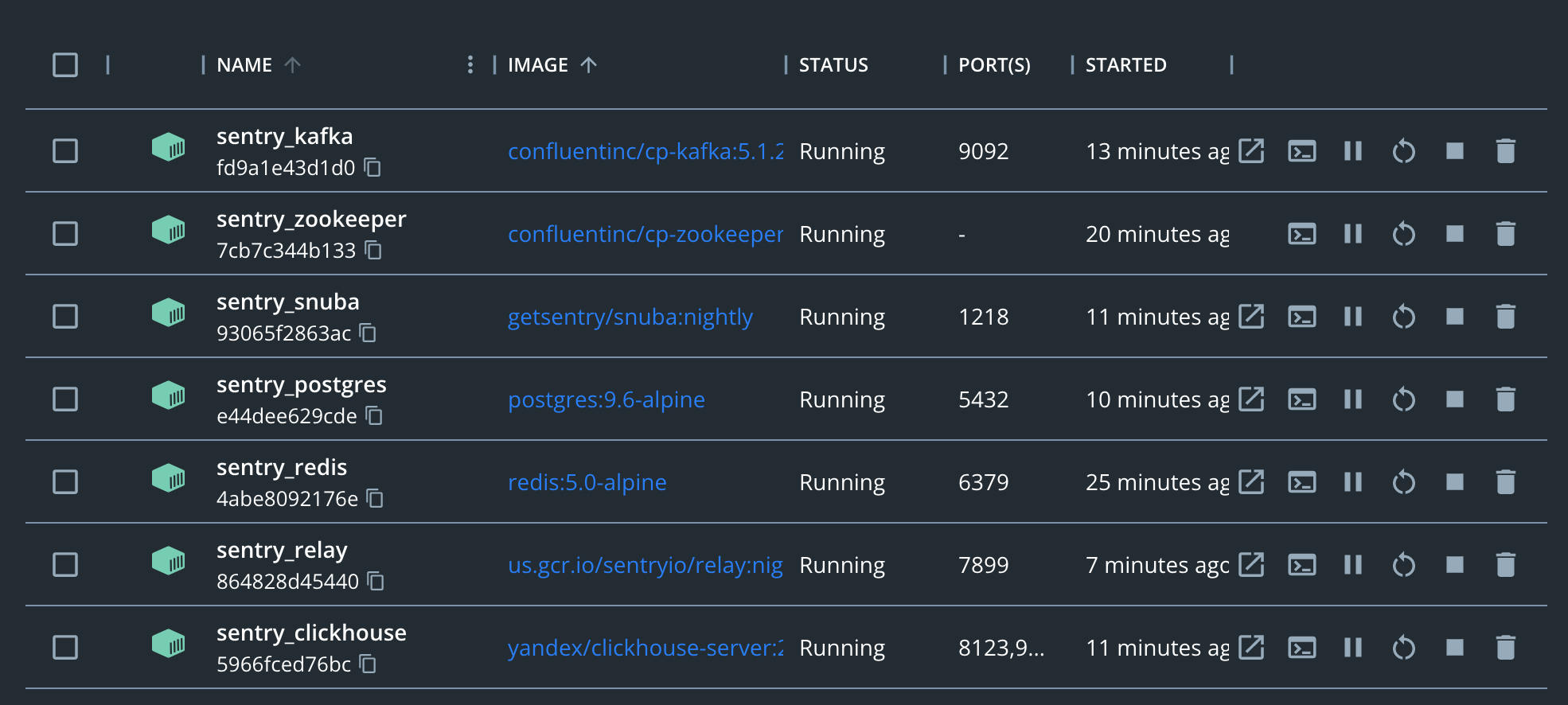Open sentry_snuba in browser
1568x705 pixels.
[1251, 316]
